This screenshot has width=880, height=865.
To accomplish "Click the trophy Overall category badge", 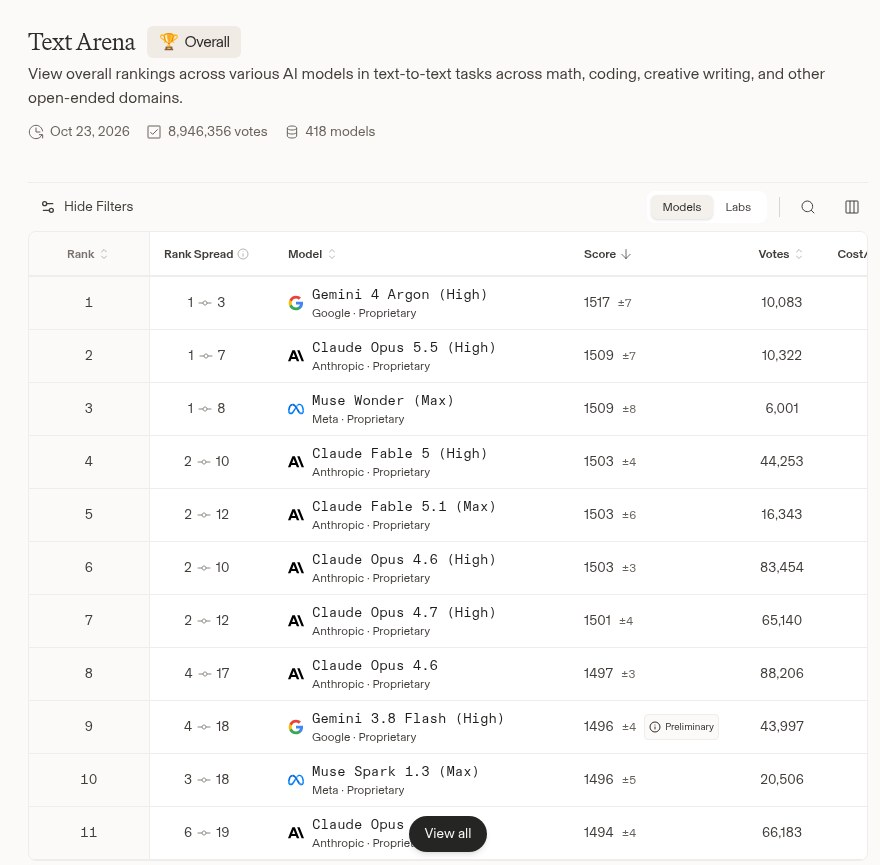I will point(194,42).
